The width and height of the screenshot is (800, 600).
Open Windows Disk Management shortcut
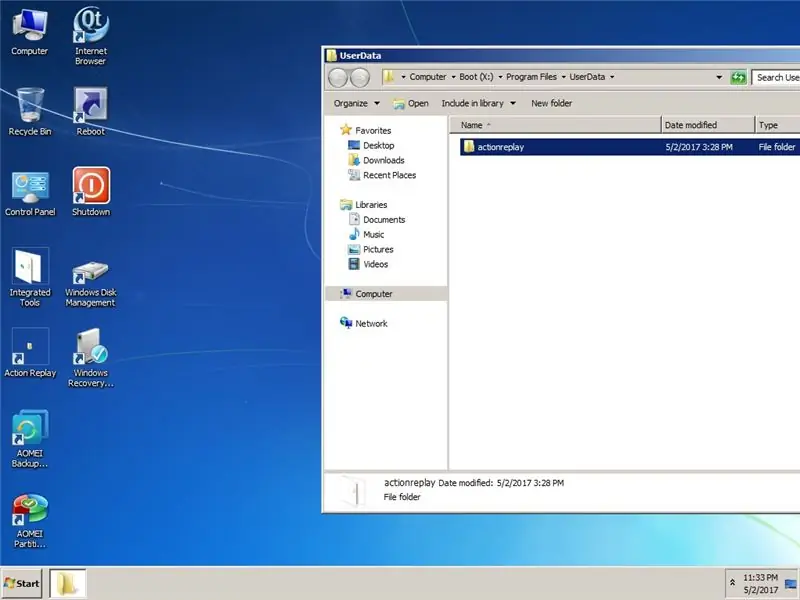[x=90, y=283]
